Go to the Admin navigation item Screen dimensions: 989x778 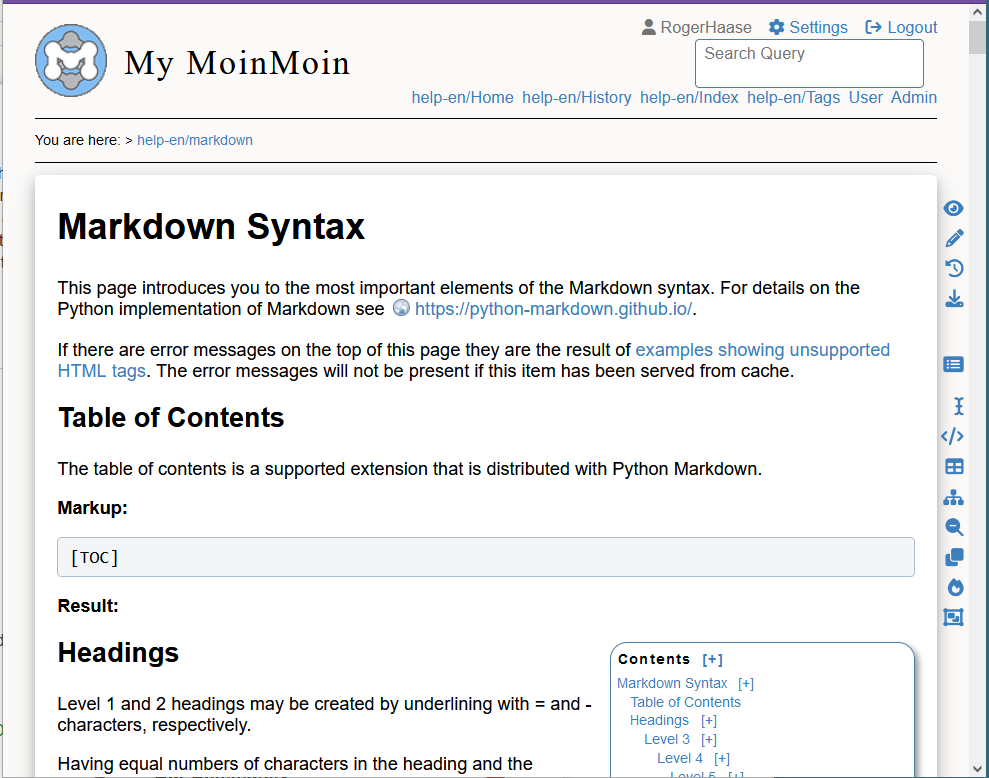tap(914, 97)
